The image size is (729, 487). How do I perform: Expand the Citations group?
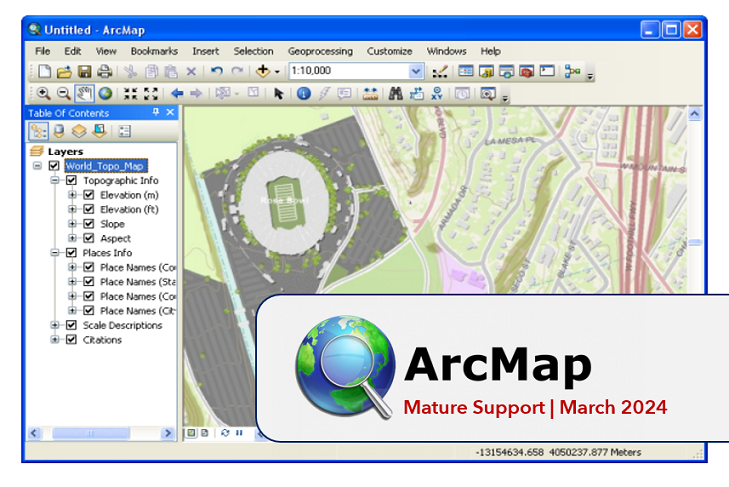click(55, 340)
